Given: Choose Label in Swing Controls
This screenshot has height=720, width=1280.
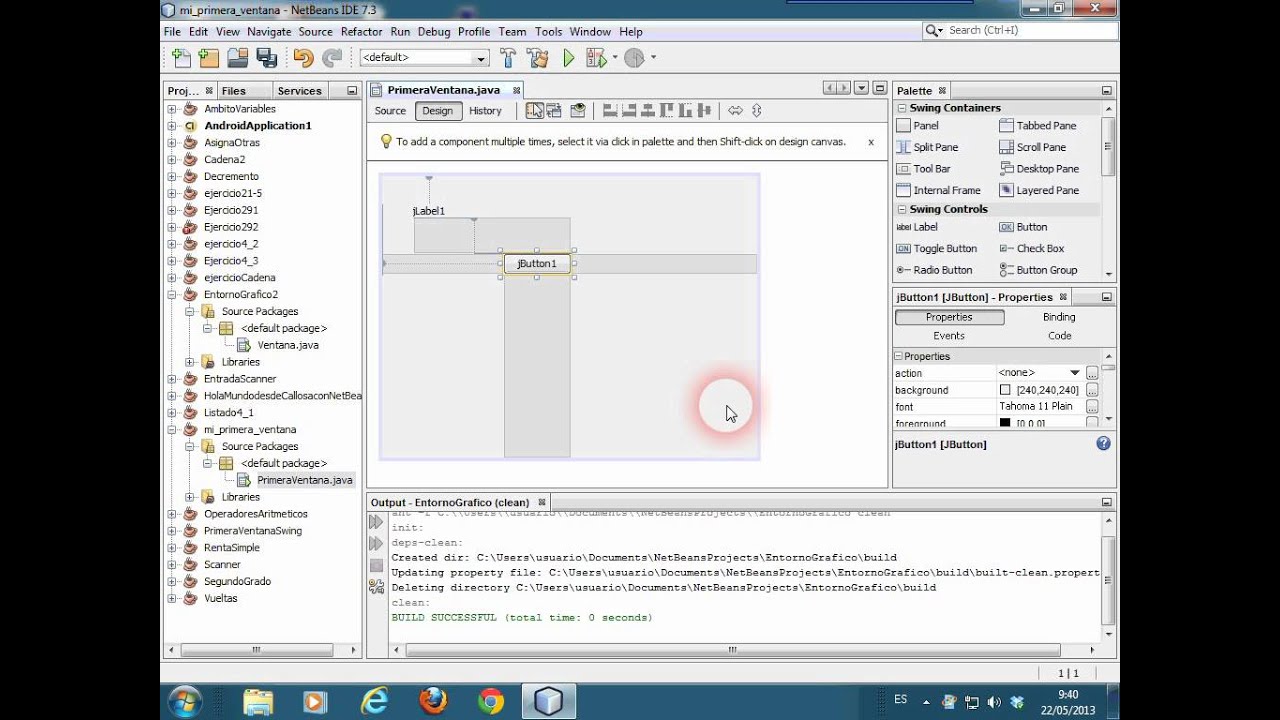Looking at the screenshot, I should click(917, 227).
